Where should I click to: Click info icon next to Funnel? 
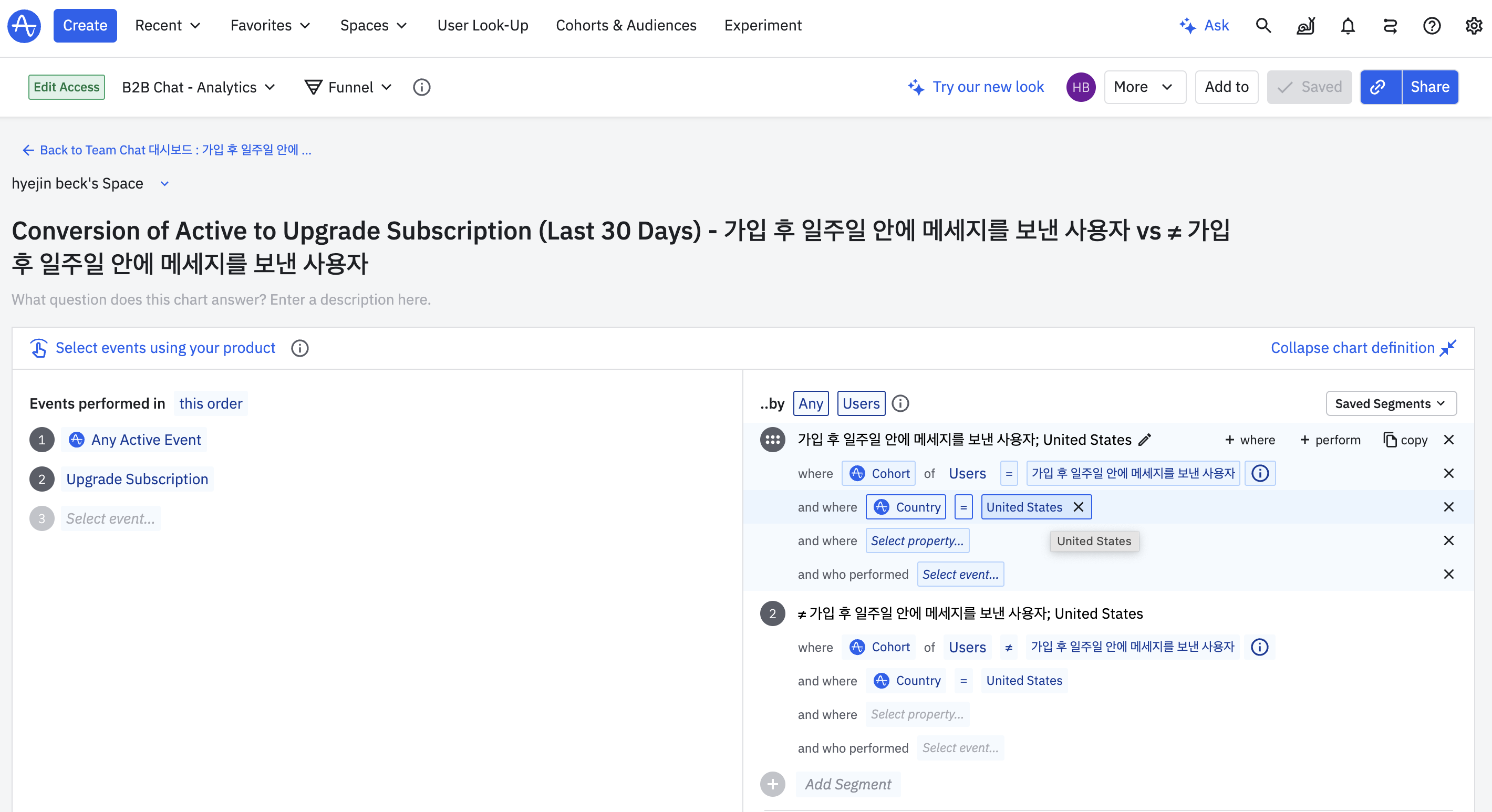[421, 87]
